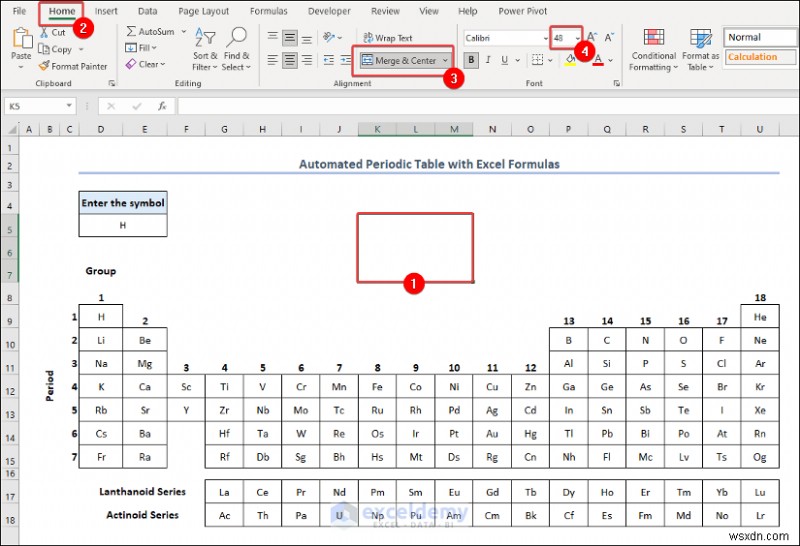Decrease the cell indent
This screenshot has width=800, height=546.
329,60
